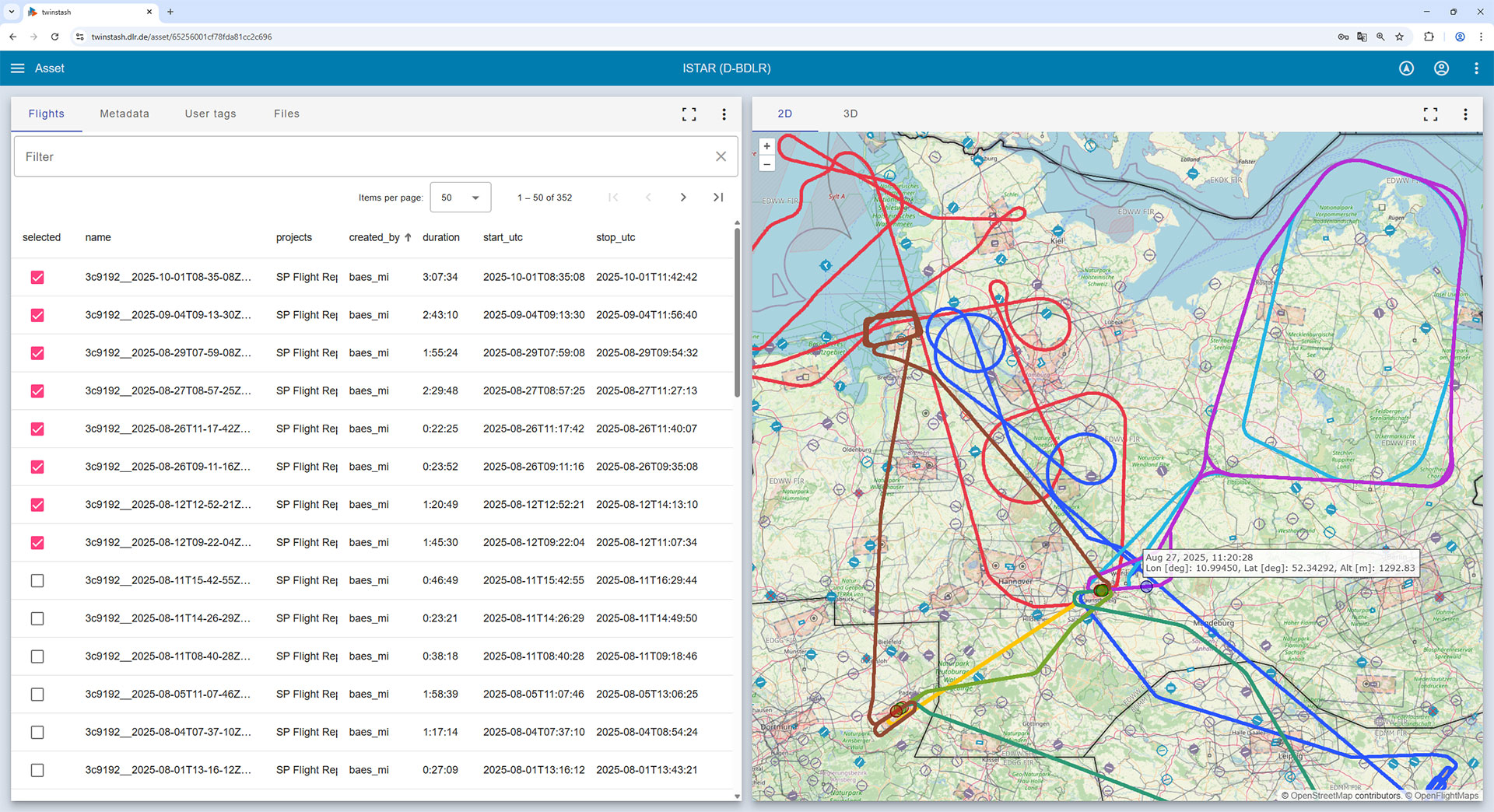1494x812 pixels.
Task: Open the browser tab search dropdown
Action: pyautogui.click(x=11, y=12)
